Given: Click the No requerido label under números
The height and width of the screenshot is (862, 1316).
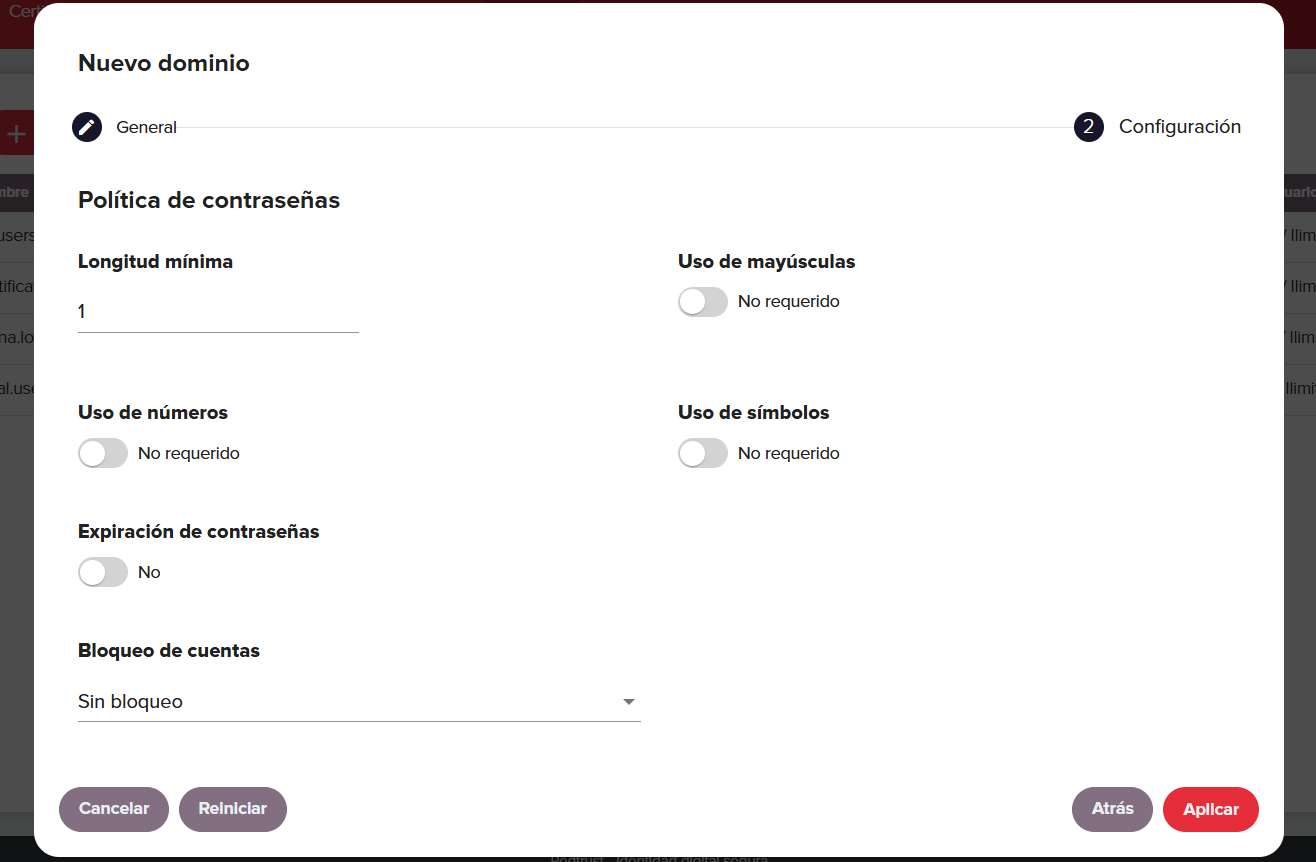Looking at the screenshot, I should [x=189, y=453].
